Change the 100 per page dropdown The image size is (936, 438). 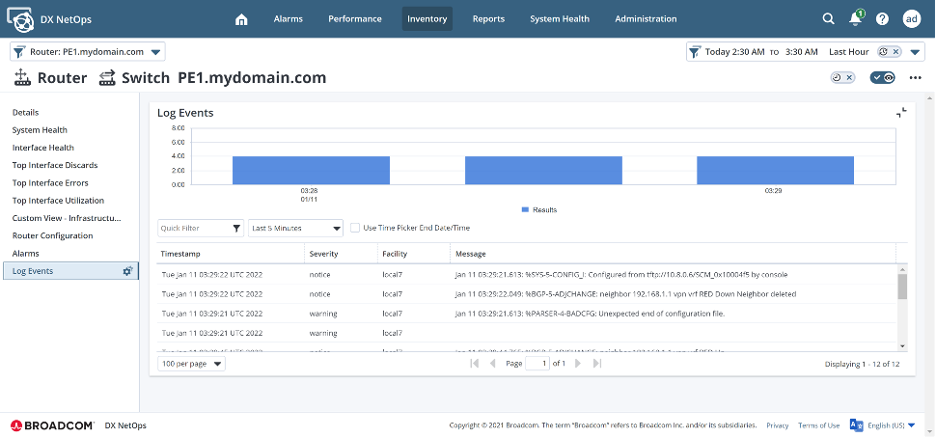point(191,364)
